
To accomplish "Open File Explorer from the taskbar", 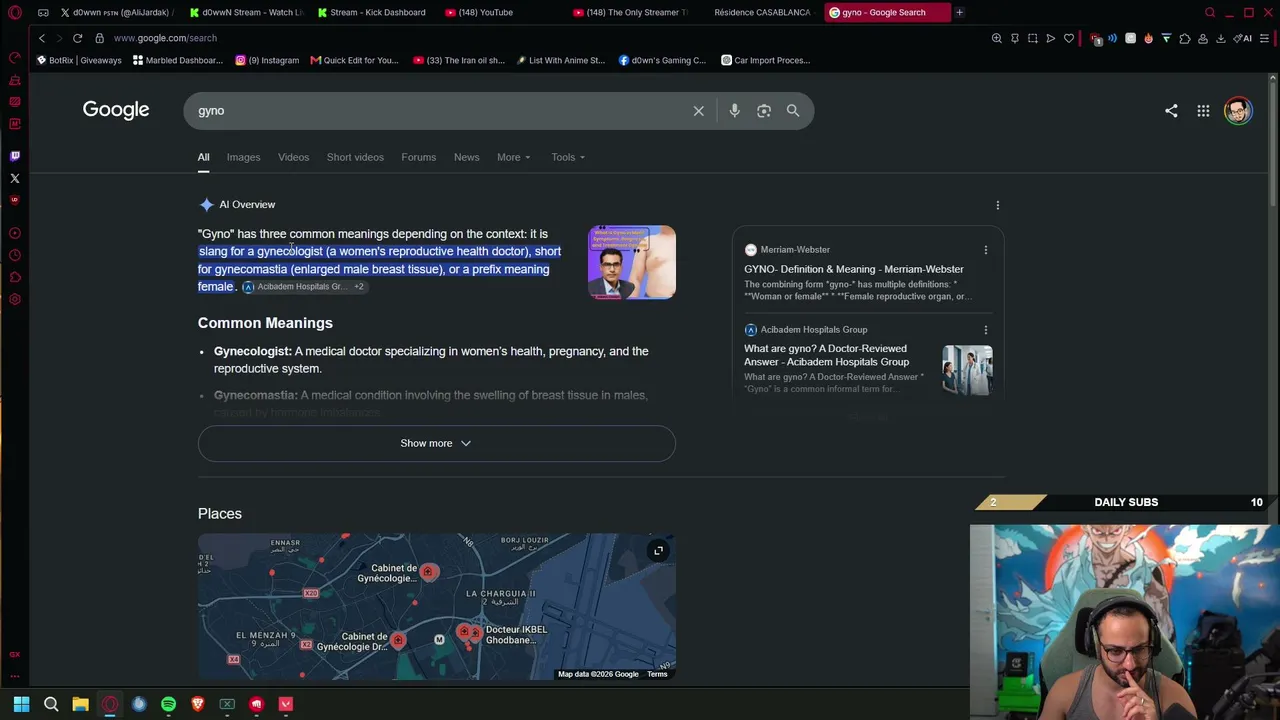I will coord(80,704).
